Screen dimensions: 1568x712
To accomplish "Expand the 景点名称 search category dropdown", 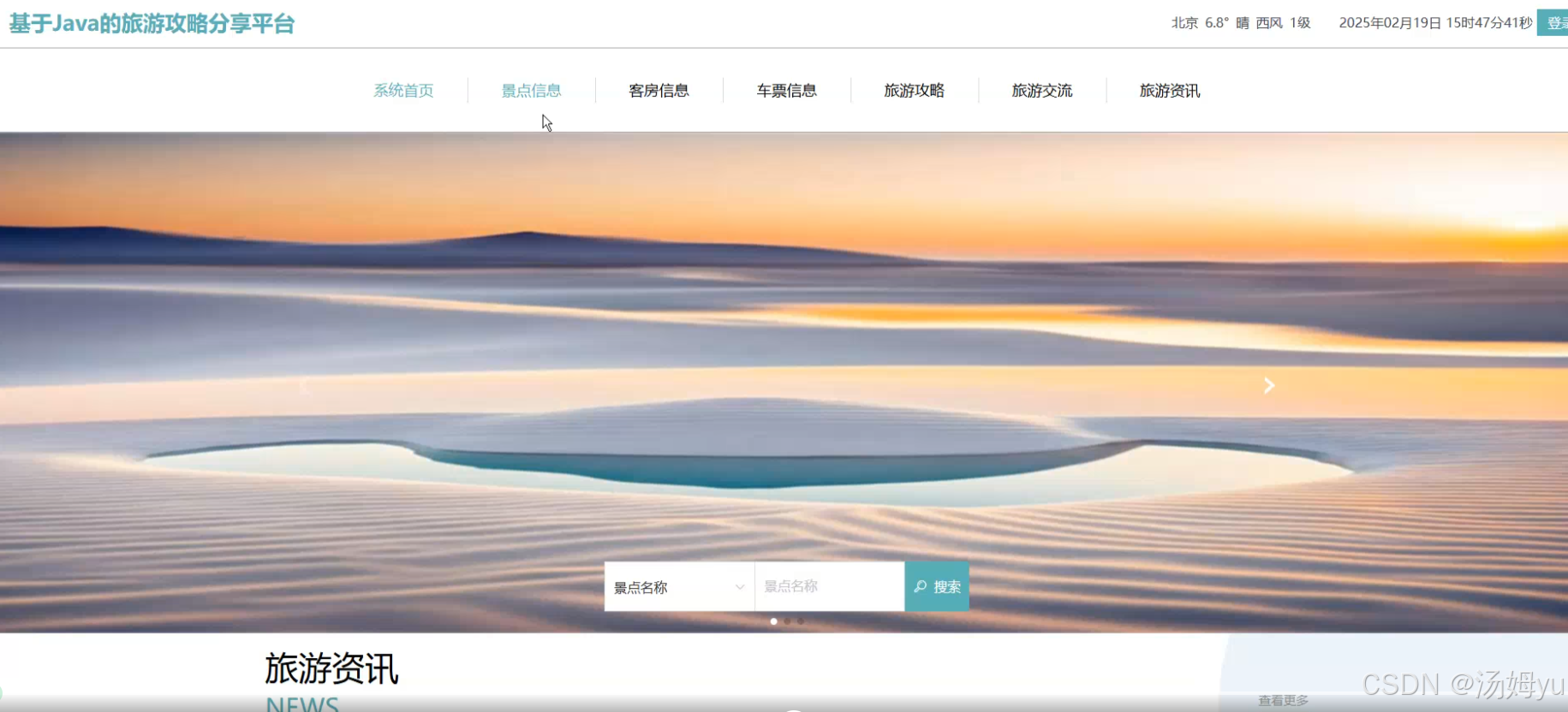I will [679, 587].
